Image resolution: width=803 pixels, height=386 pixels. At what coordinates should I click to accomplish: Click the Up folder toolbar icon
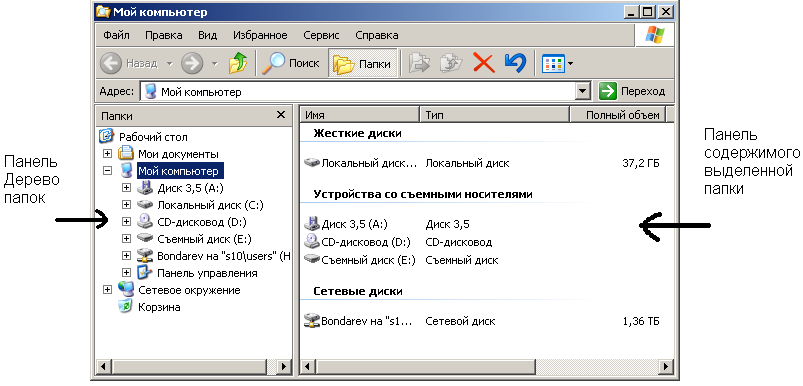(237, 63)
